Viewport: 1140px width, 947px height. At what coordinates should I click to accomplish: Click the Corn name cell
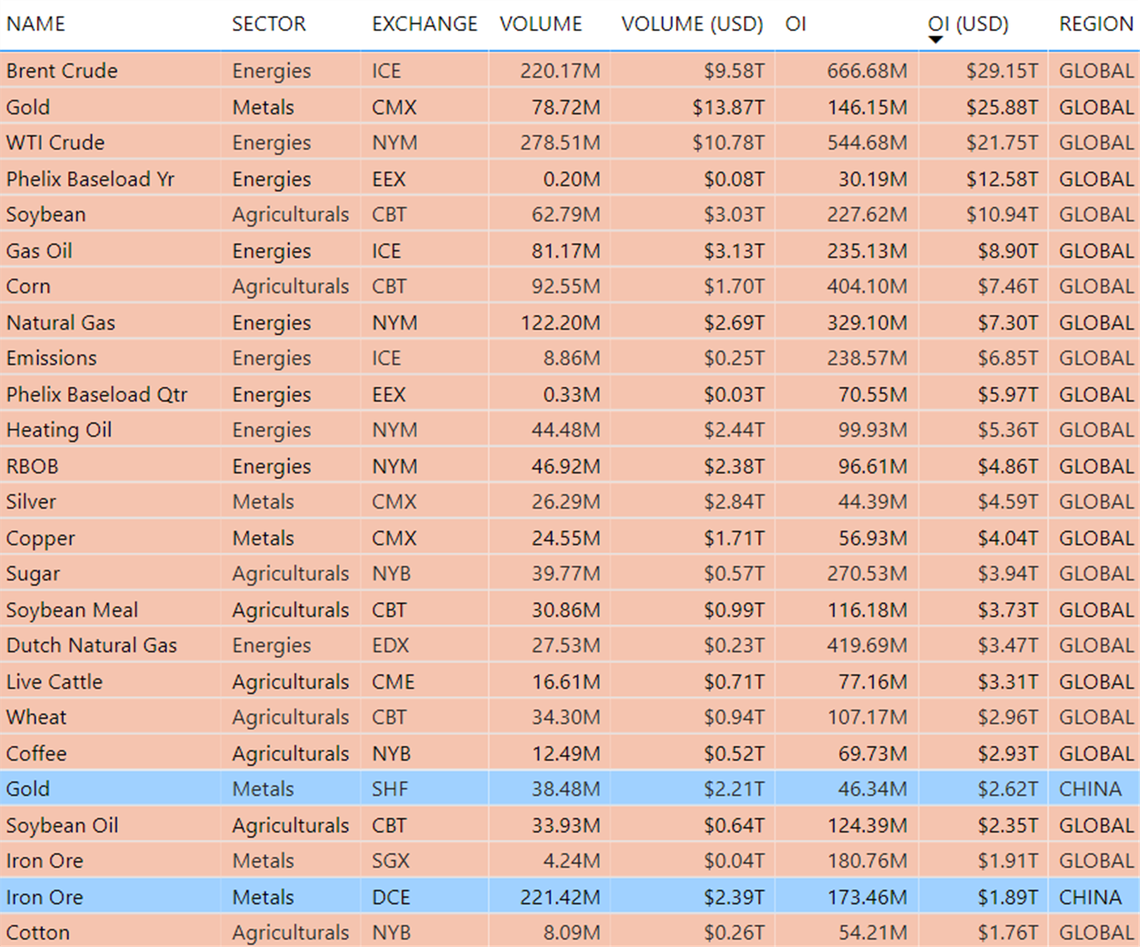[x=28, y=286]
